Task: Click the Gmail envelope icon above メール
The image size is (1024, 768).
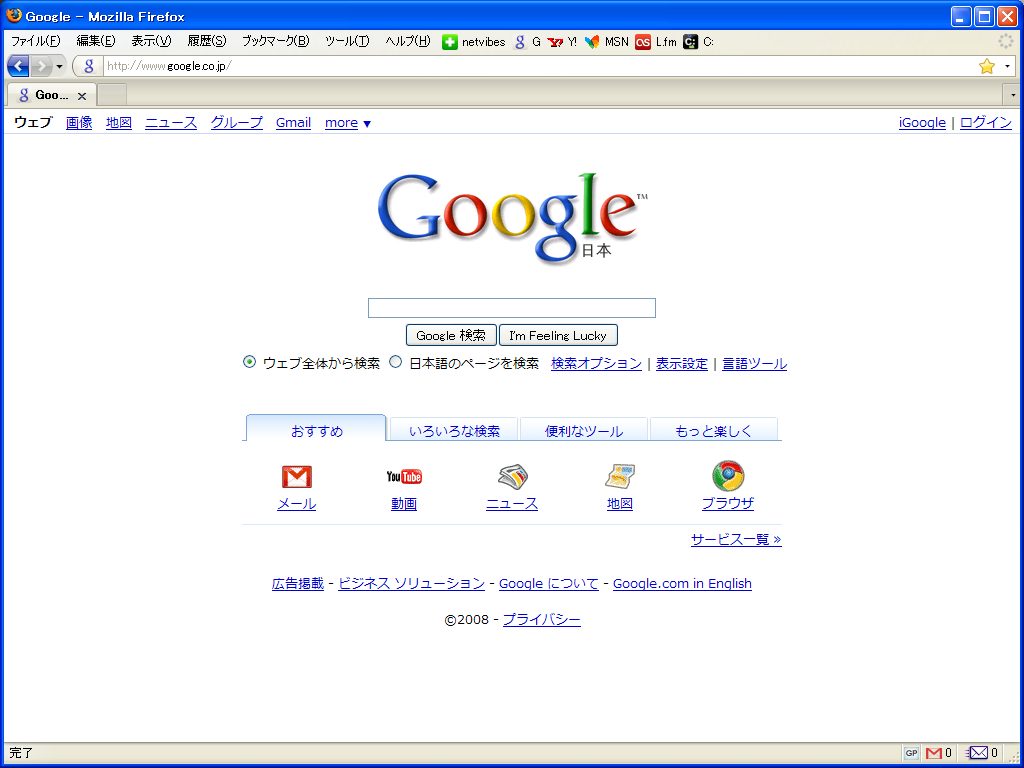Action: tap(296, 477)
